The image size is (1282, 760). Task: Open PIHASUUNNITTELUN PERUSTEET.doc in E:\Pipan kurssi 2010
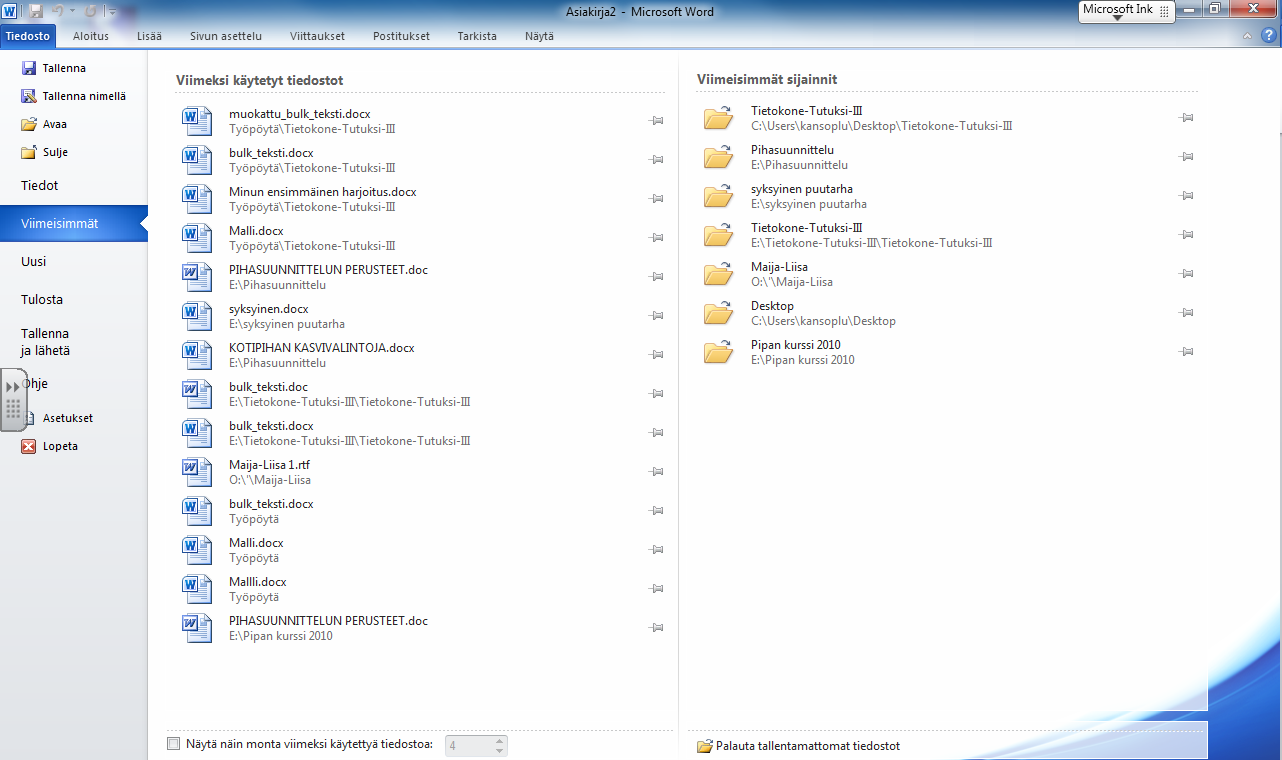click(x=420, y=628)
